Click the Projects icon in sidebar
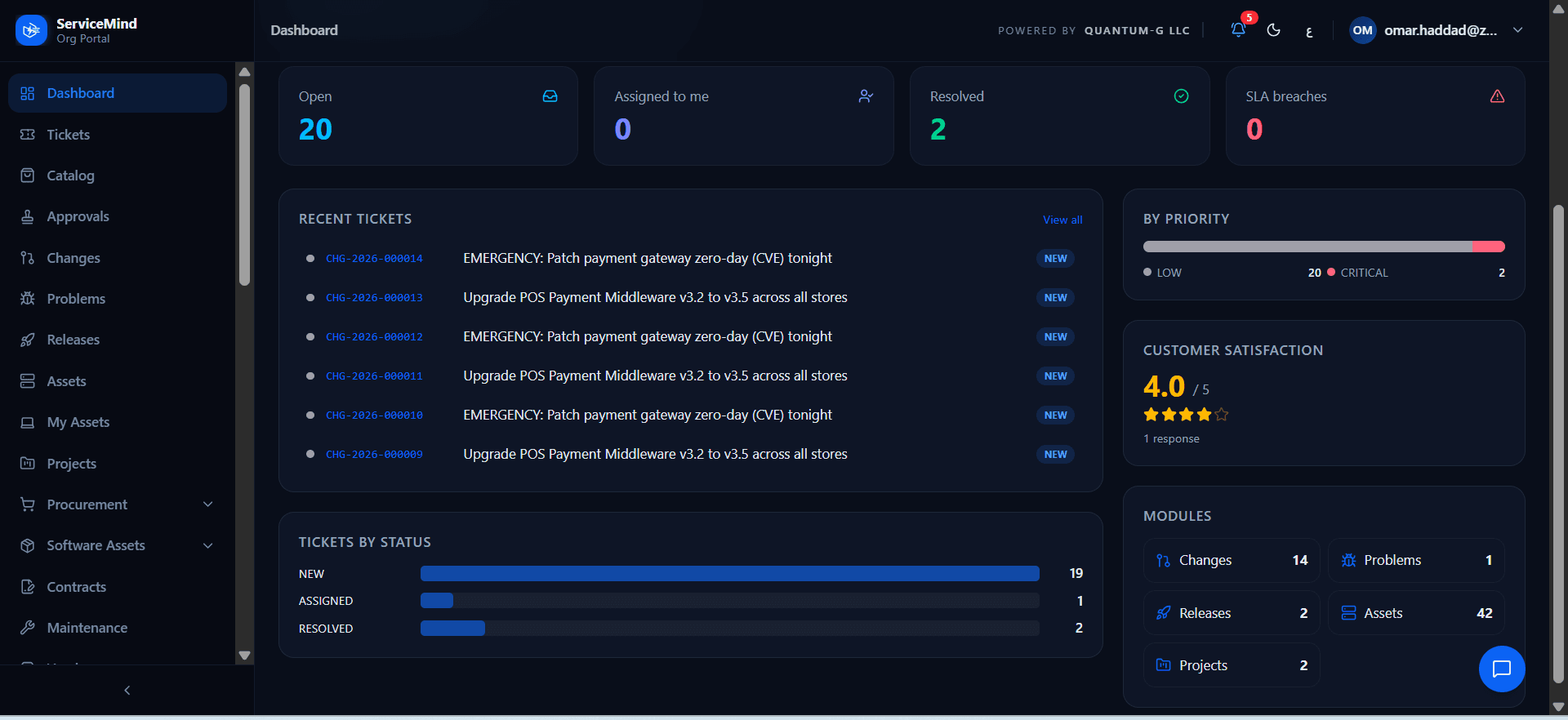The width and height of the screenshot is (1568, 720). point(28,464)
